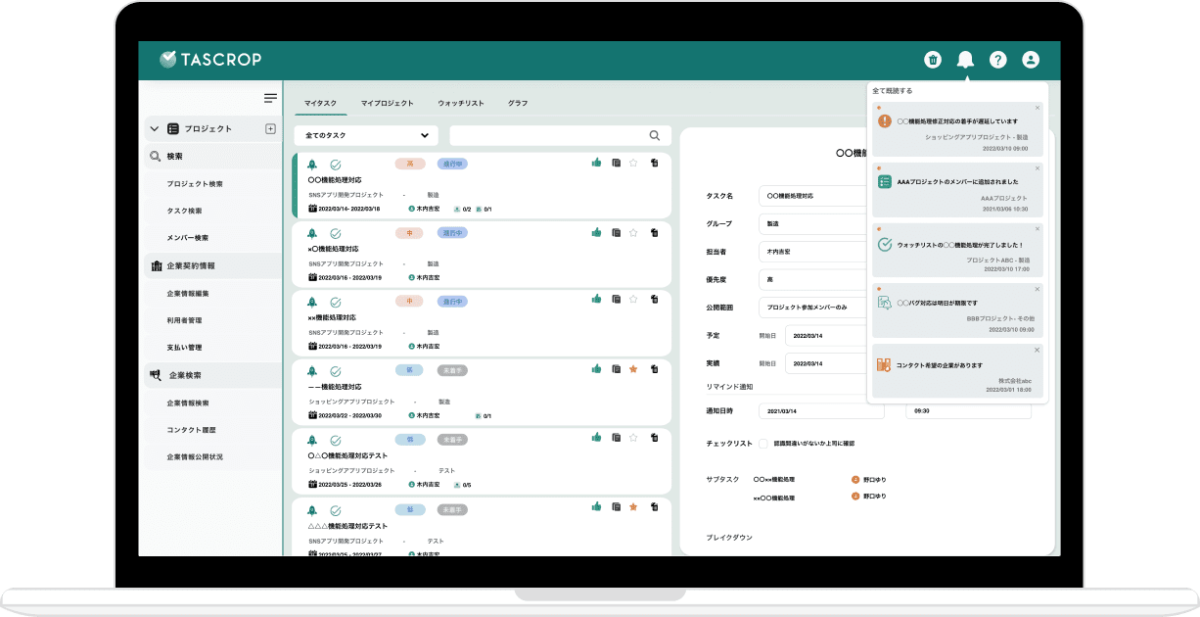Check the checklist item checkbox

click(x=764, y=443)
